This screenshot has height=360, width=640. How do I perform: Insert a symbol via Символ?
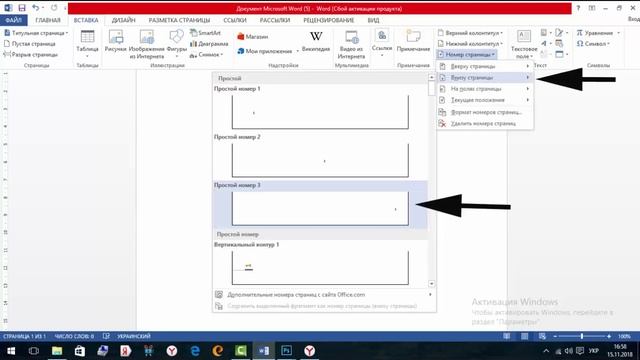coord(593,44)
